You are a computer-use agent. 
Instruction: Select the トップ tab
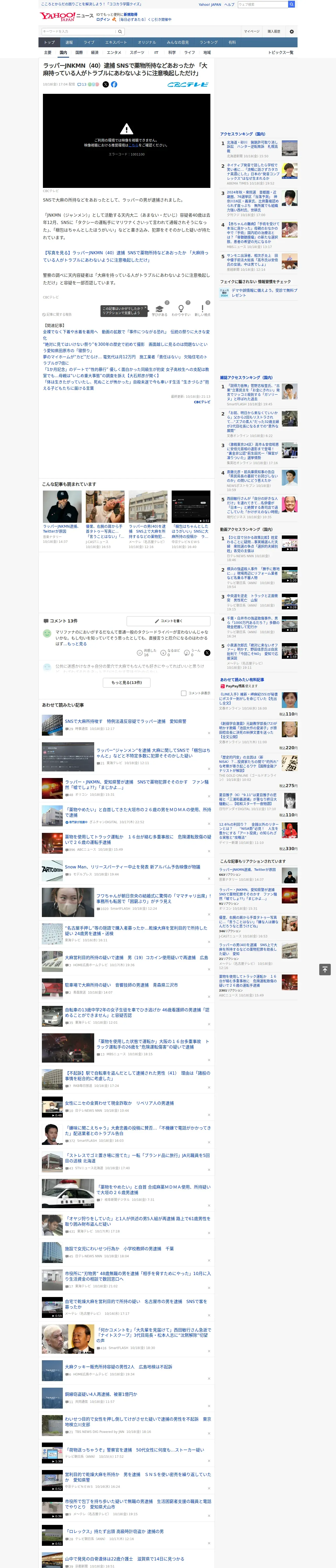pos(49,43)
